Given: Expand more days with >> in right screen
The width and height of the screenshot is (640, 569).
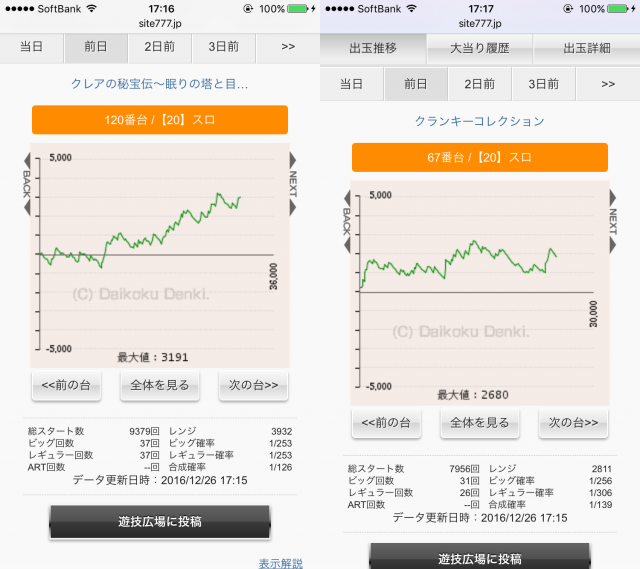Looking at the screenshot, I should [x=608, y=84].
